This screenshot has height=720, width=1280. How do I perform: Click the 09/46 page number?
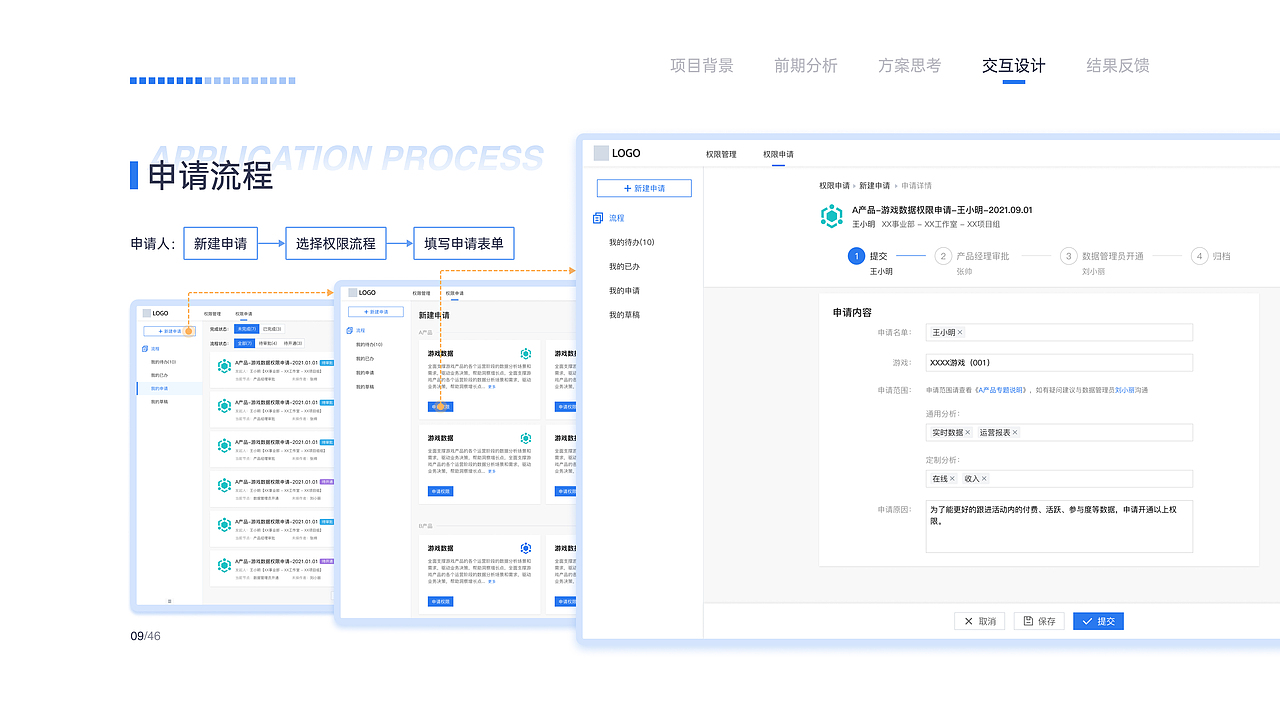(x=145, y=636)
